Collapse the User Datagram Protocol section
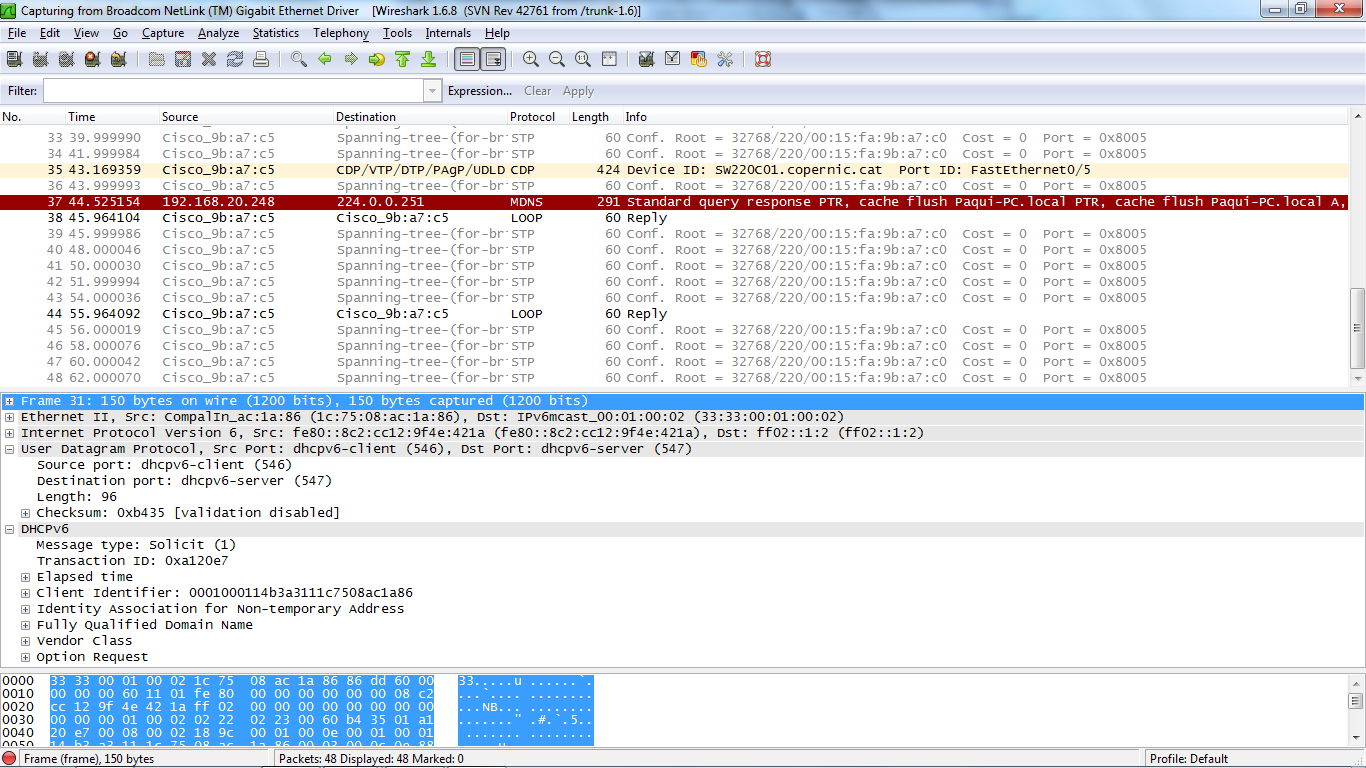 point(9,449)
